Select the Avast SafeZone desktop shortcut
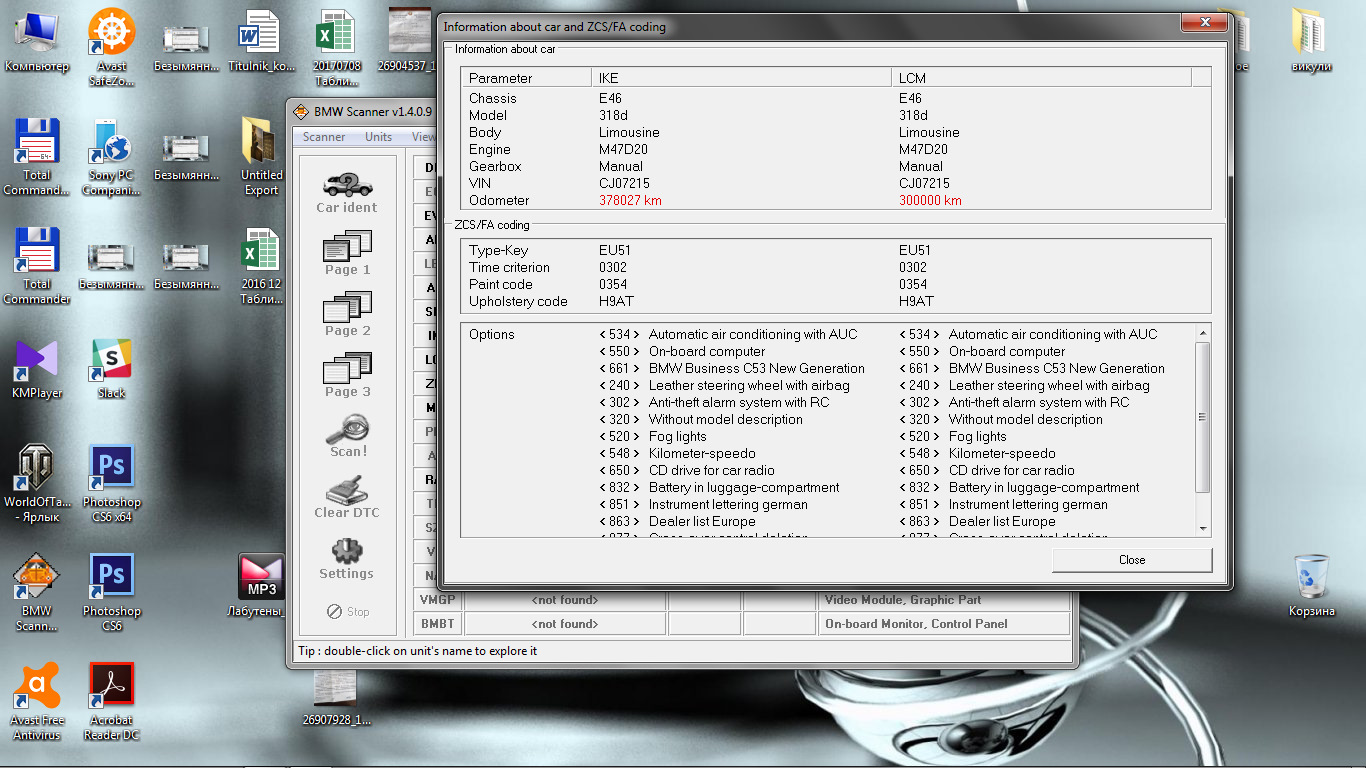This screenshot has width=1366, height=768. pyautogui.click(x=112, y=46)
